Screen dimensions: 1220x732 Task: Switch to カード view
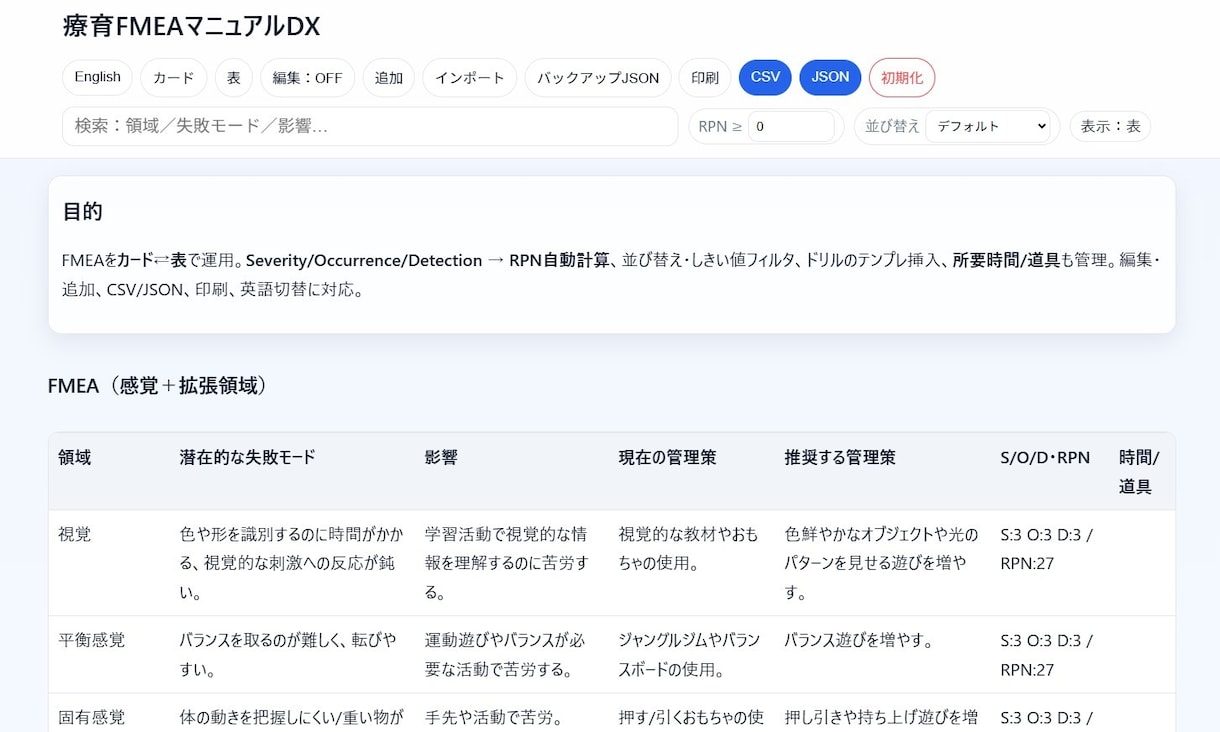point(174,77)
